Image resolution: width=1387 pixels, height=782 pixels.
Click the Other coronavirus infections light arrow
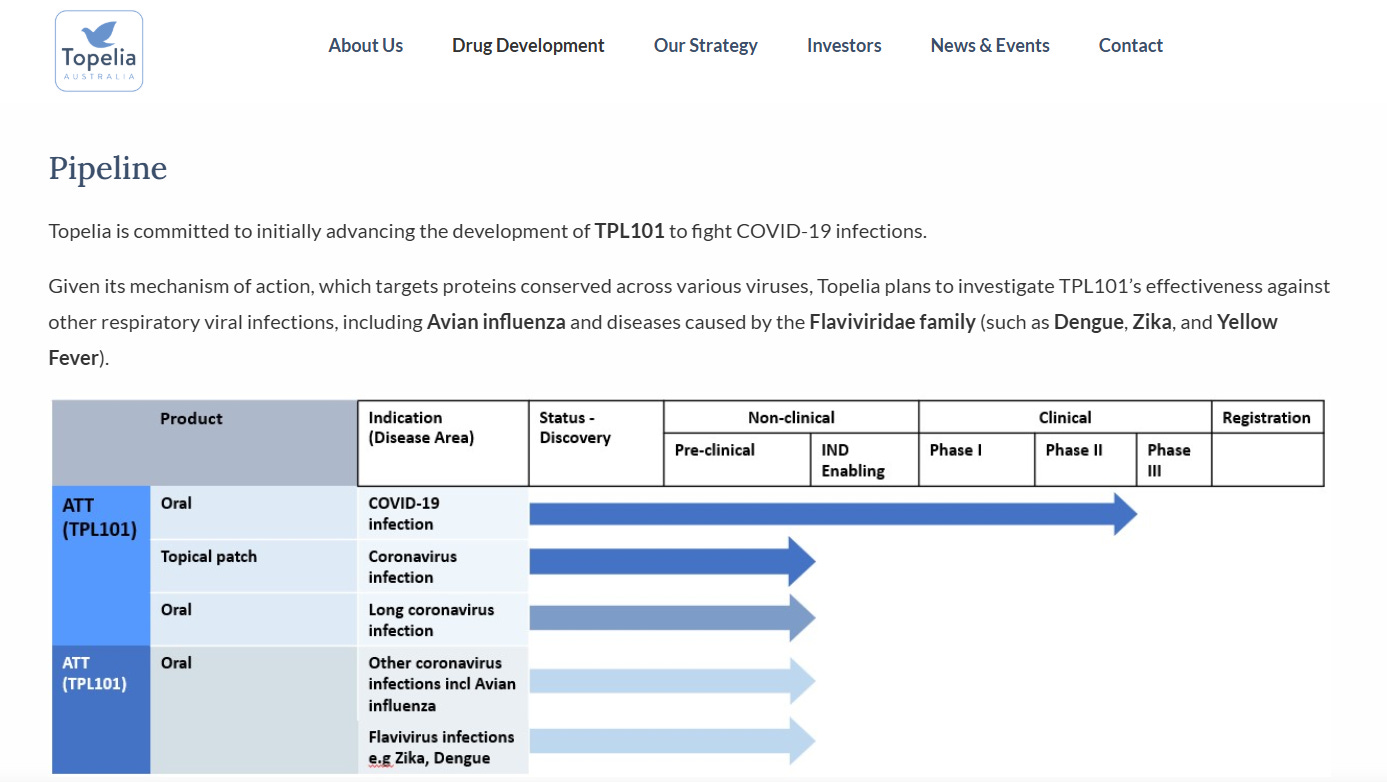(672, 681)
